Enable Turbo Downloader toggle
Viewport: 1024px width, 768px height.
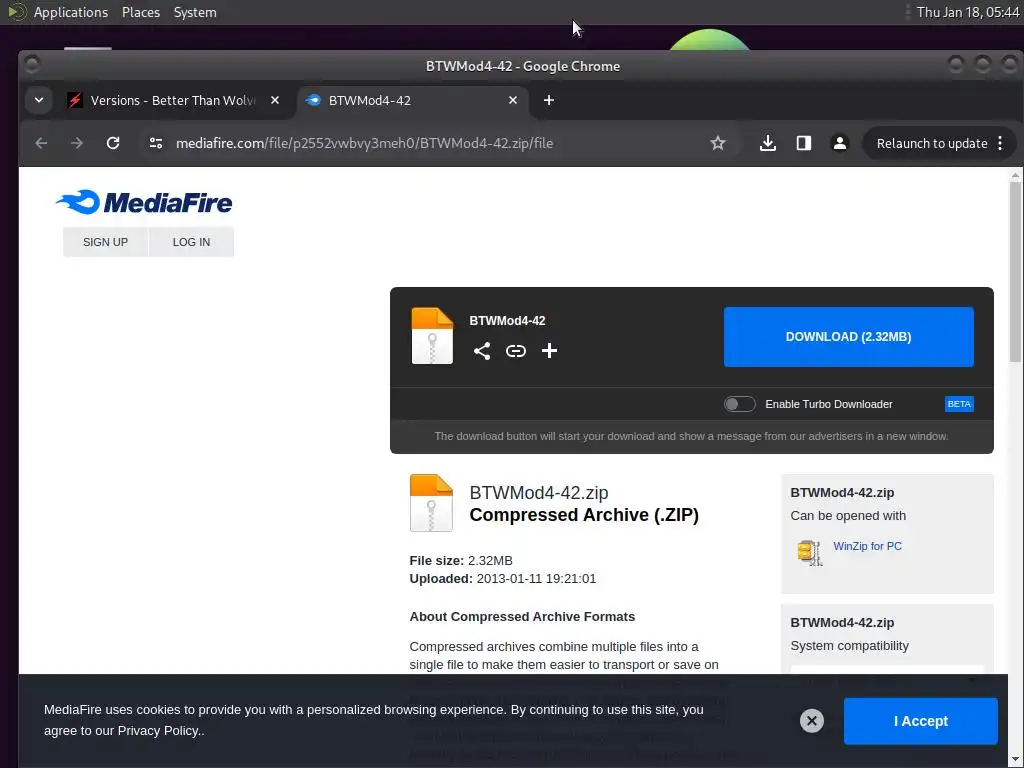point(739,404)
